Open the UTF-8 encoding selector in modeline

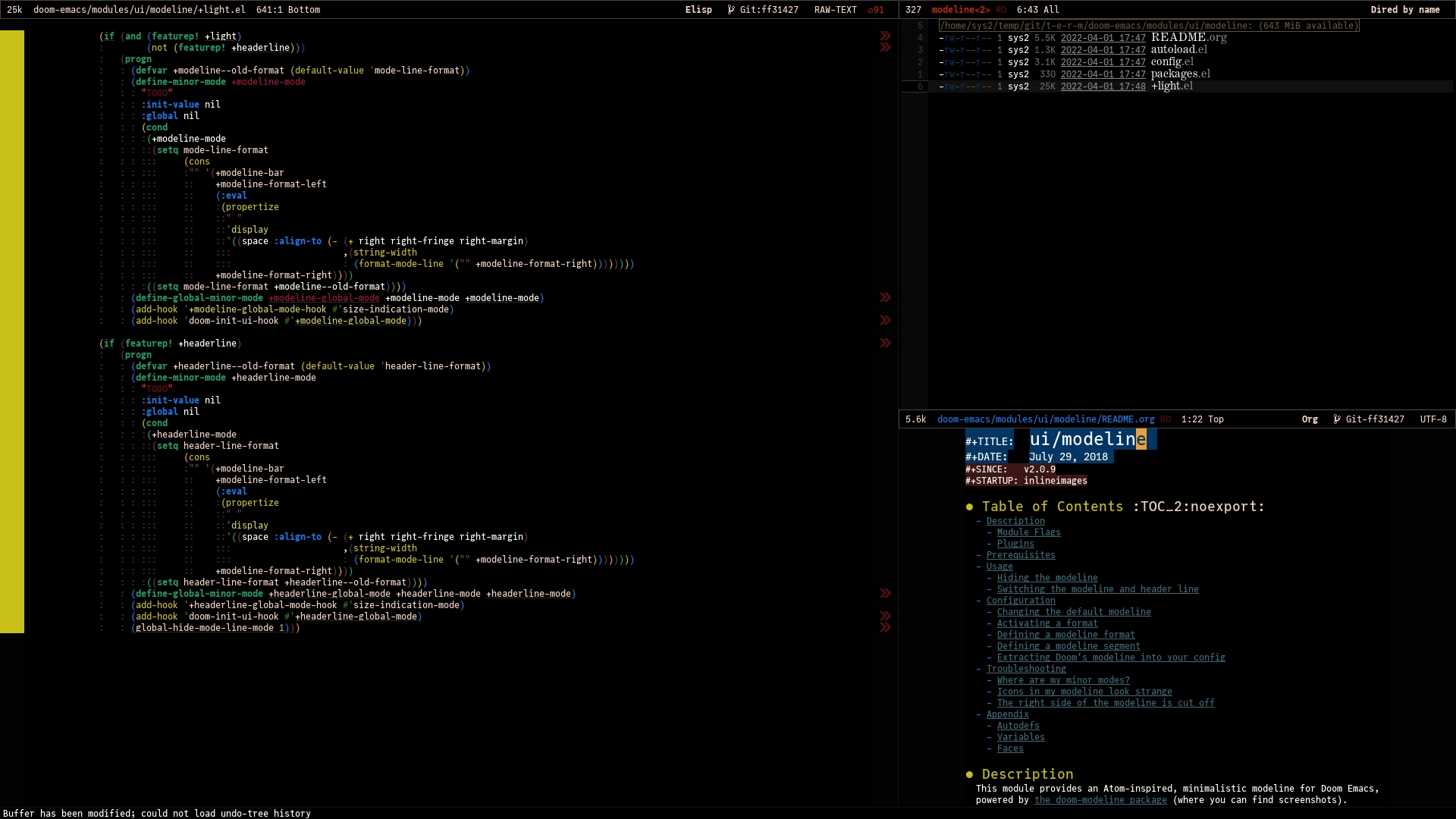pos(1432,419)
